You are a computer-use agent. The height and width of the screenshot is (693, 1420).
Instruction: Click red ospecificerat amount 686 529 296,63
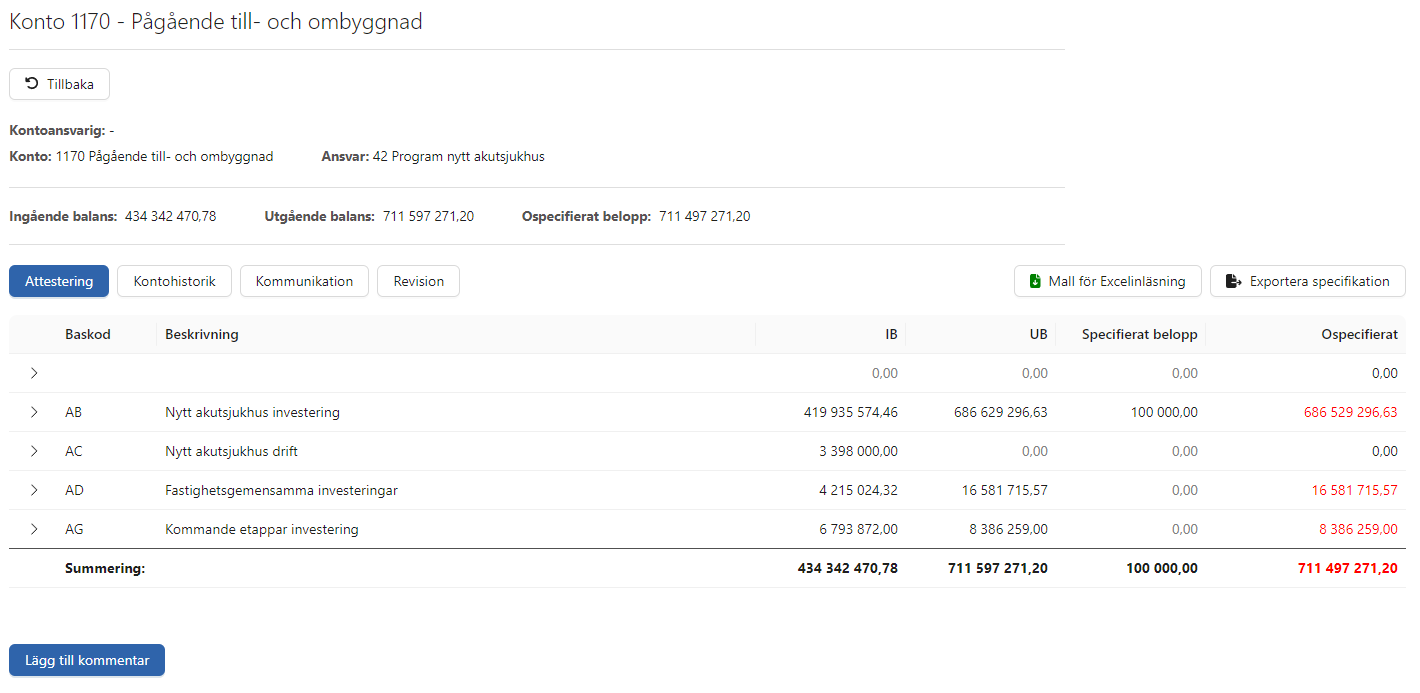[x=1350, y=412]
